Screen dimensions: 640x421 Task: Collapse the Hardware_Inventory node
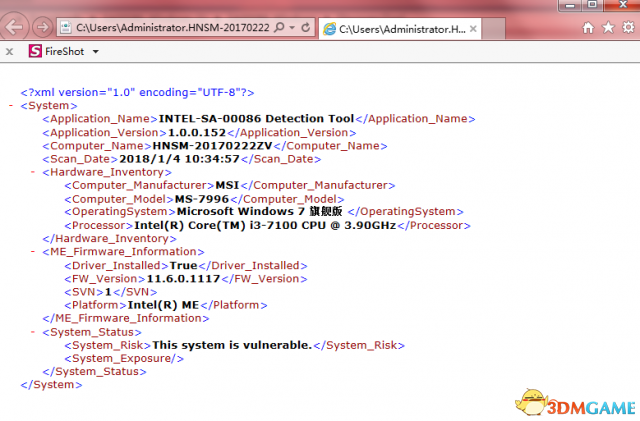(x=33, y=172)
